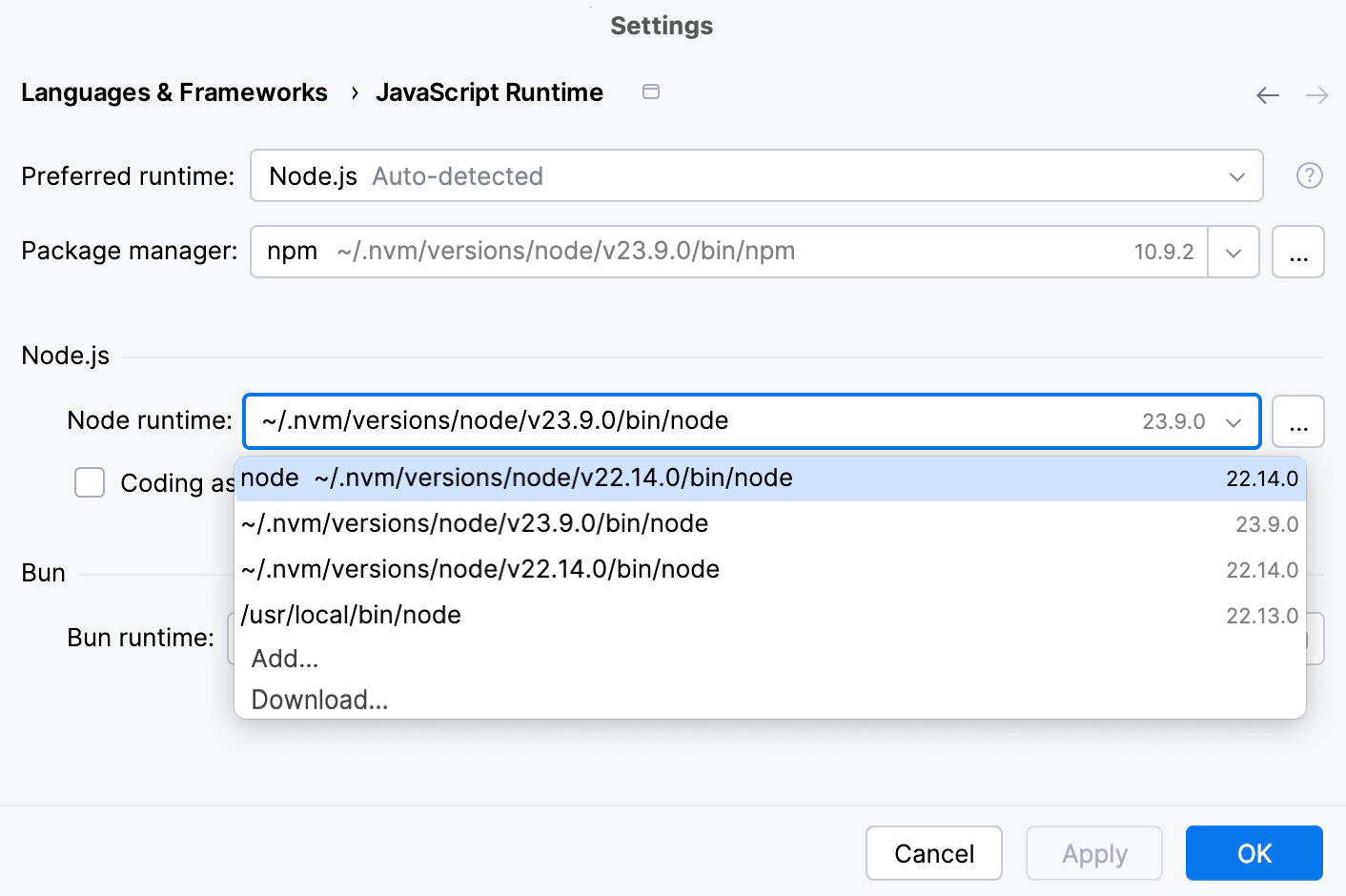Open the JavaScript Runtime help icon
1346x896 pixels.
1310,175
